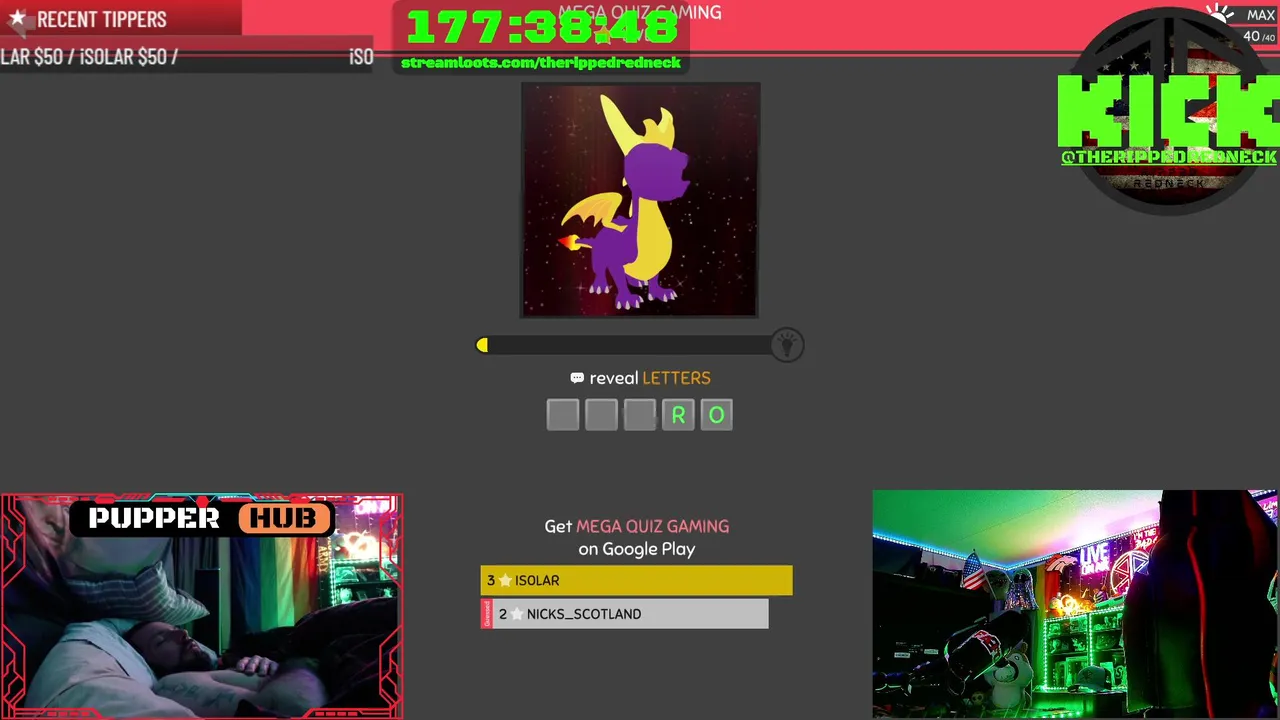Click the first blank letter tile
This screenshot has height=720, width=1280.
(x=563, y=415)
